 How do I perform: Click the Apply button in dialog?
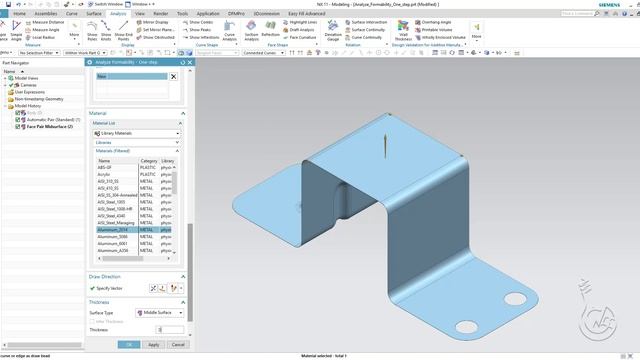click(x=153, y=344)
